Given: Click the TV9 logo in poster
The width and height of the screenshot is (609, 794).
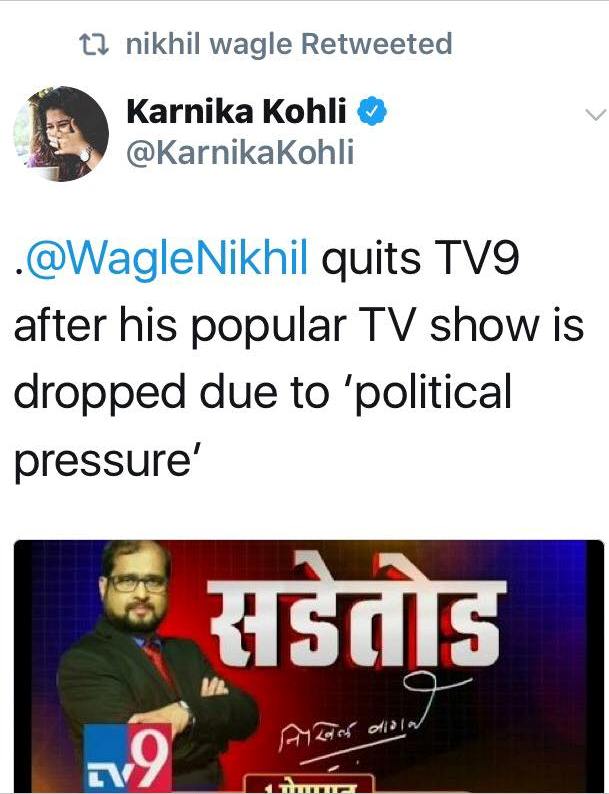Looking at the screenshot, I should pos(128,759).
